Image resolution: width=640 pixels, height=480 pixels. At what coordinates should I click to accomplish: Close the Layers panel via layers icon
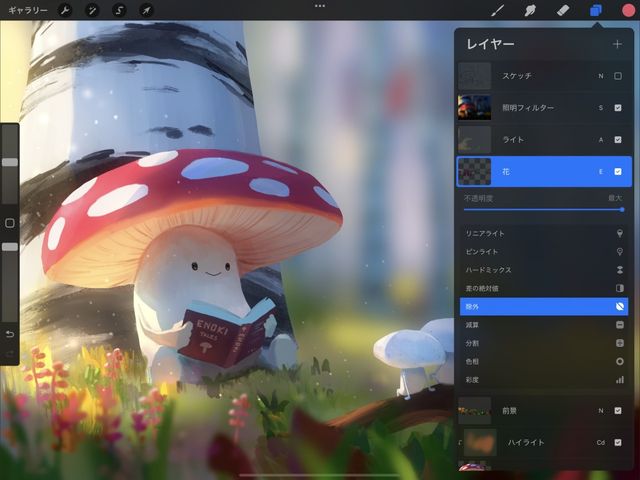coord(596,10)
